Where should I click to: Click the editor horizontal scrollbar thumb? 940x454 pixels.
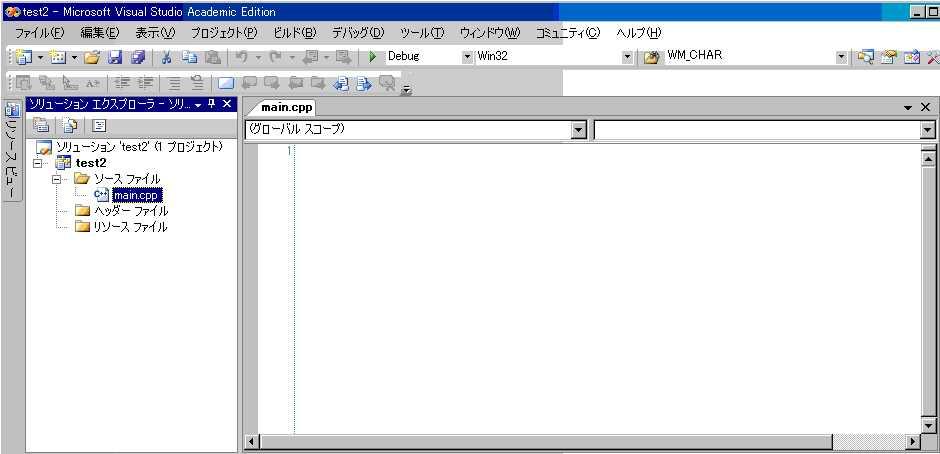click(x=546, y=443)
